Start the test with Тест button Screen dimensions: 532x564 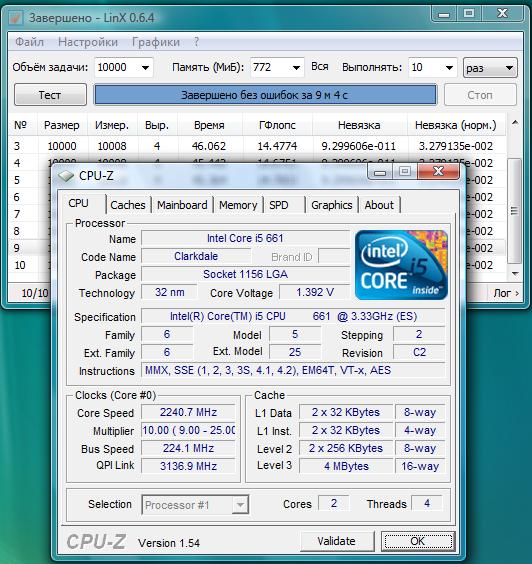coord(50,95)
